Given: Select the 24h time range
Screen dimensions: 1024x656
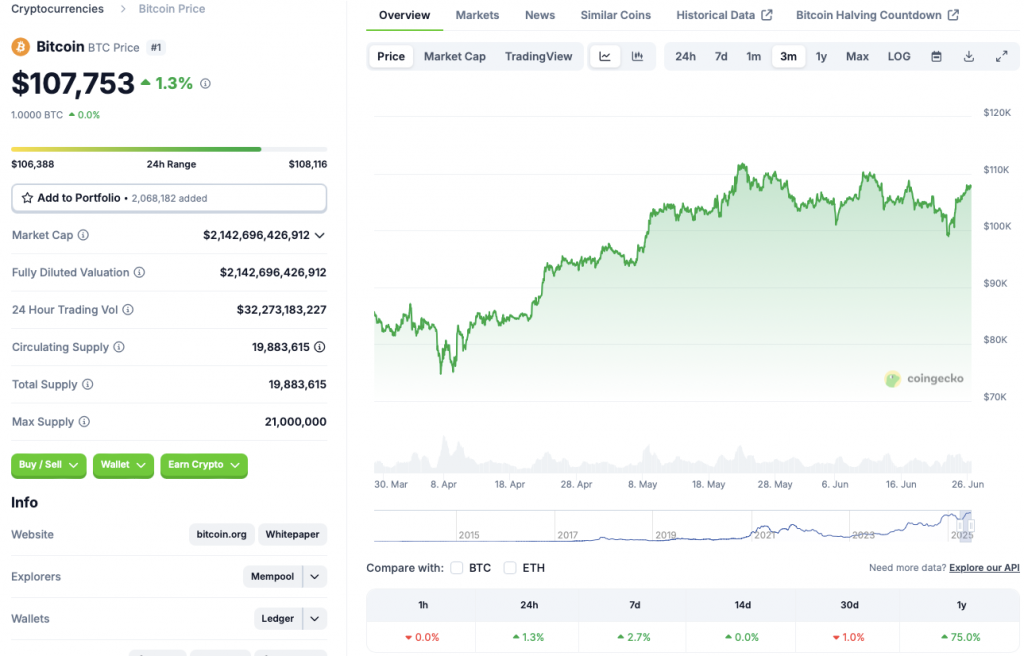Looking at the screenshot, I should coord(685,56).
